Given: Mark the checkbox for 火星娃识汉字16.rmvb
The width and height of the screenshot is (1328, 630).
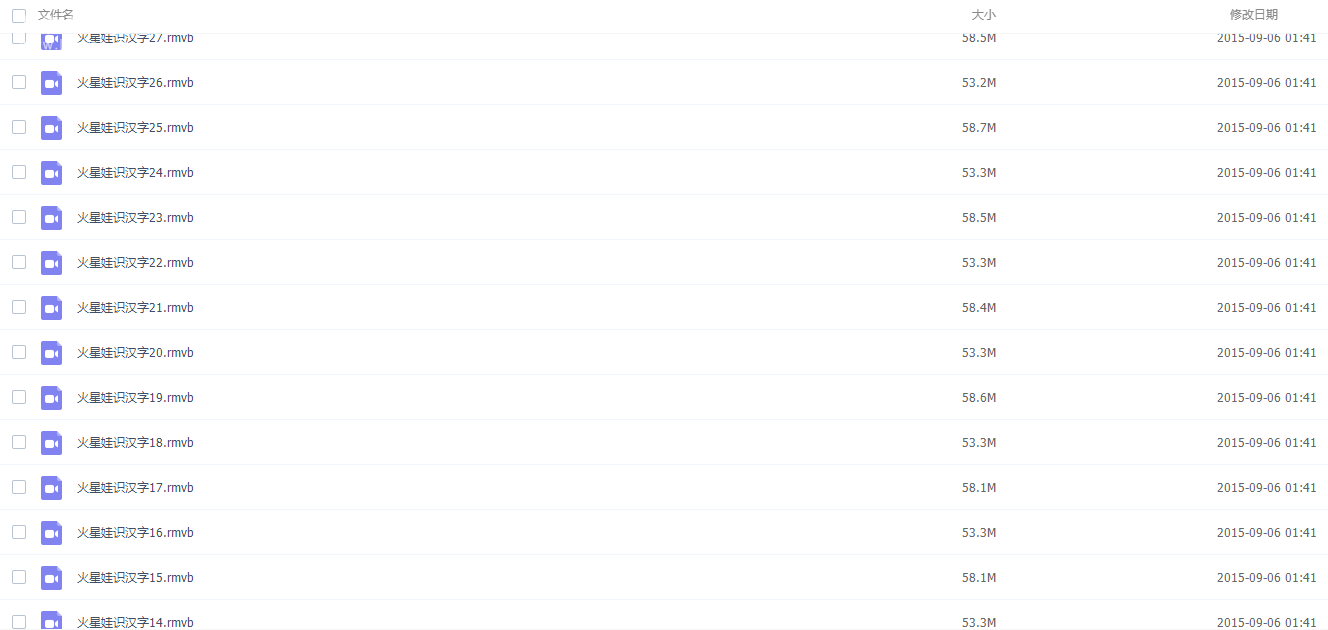Looking at the screenshot, I should point(19,532).
